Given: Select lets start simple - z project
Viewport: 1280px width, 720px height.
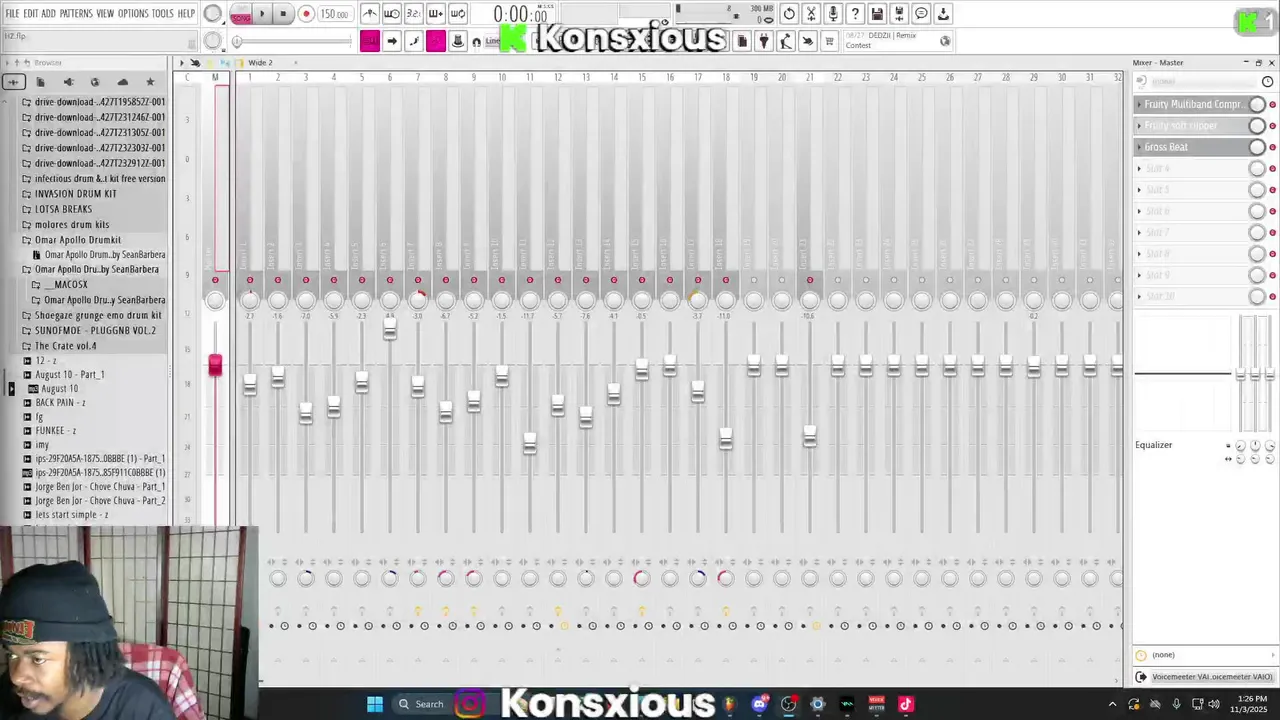Looking at the screenshot, I should (71, 515).
